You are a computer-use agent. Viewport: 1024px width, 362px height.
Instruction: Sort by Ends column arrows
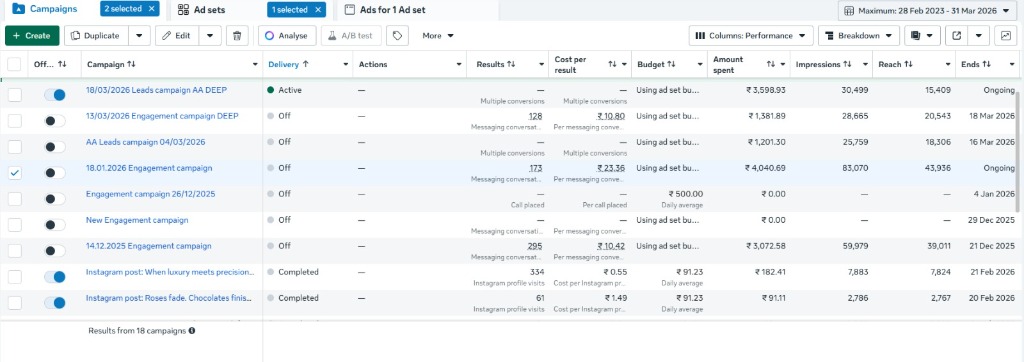click(x=986, y=64)
